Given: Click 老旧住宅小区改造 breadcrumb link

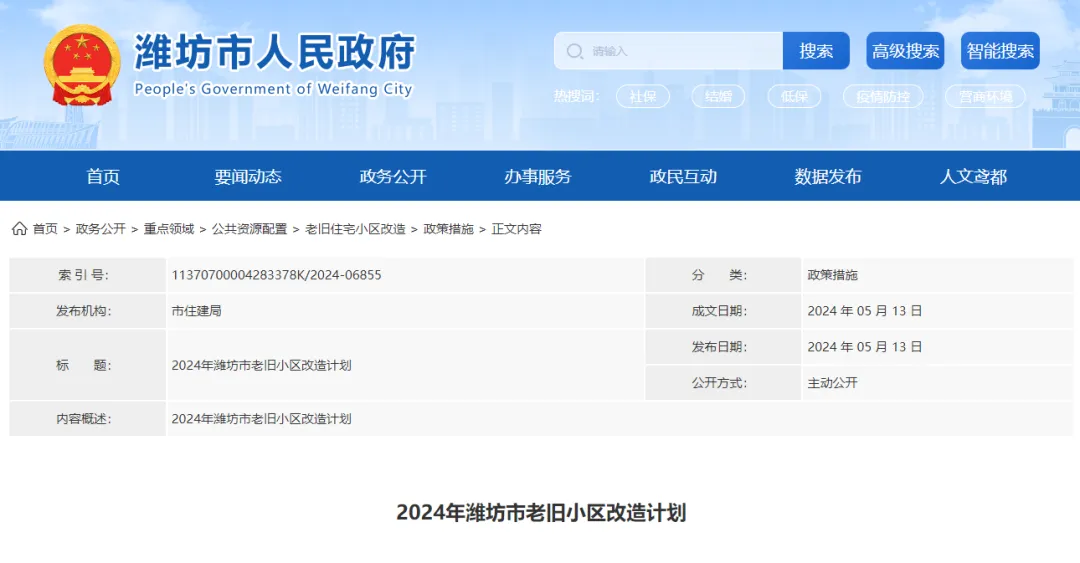Looking at the screenshot, I should [355, 229].
